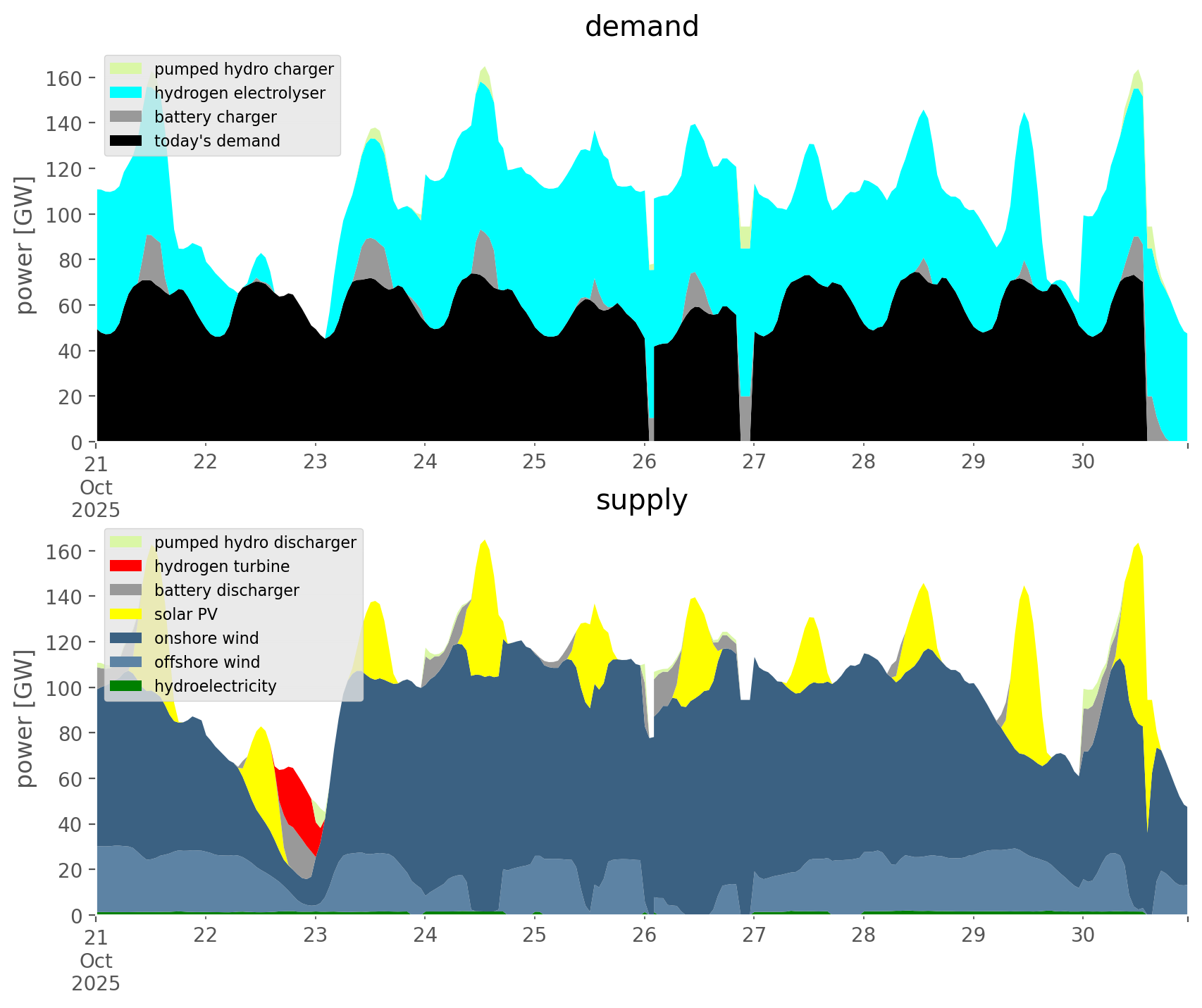Click the pumped hydro charger legend swatch
The height and width of the screenshot is (1008, 1202).
click(126, 69)
